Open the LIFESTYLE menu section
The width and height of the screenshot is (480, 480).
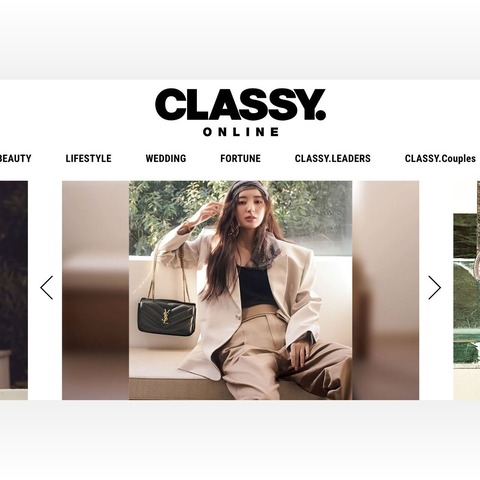click(x=88, y=158)
